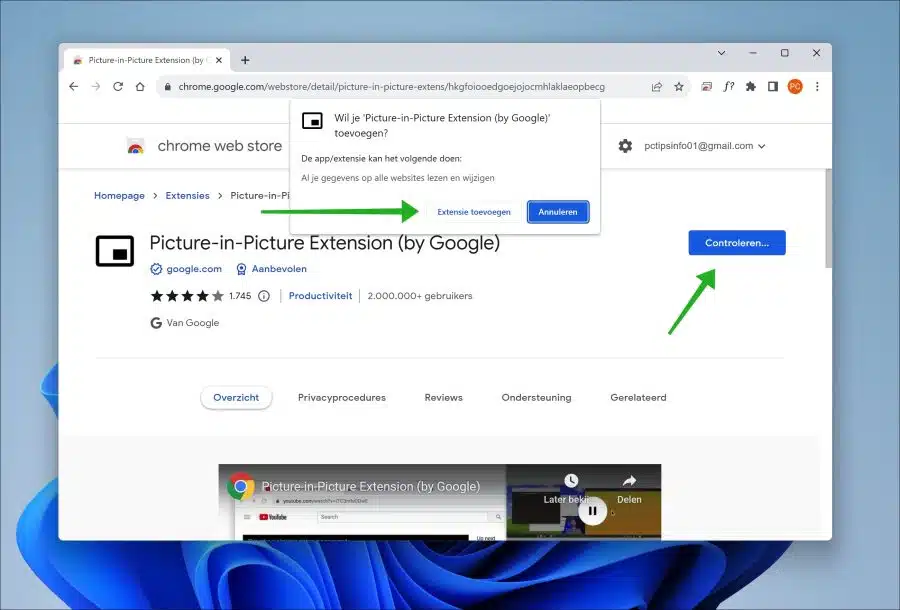Screen dimensions: 900x610
Task: Click the Controleren... button
Action: (737, 243)
